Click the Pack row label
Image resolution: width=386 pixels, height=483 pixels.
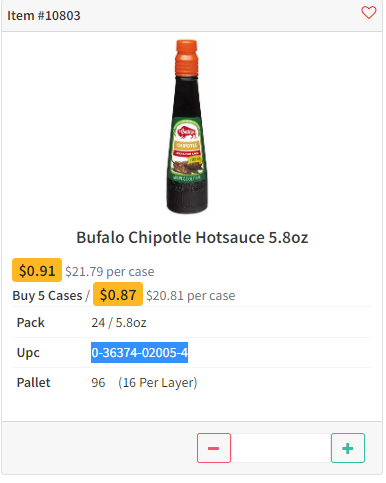coord(31,323)
